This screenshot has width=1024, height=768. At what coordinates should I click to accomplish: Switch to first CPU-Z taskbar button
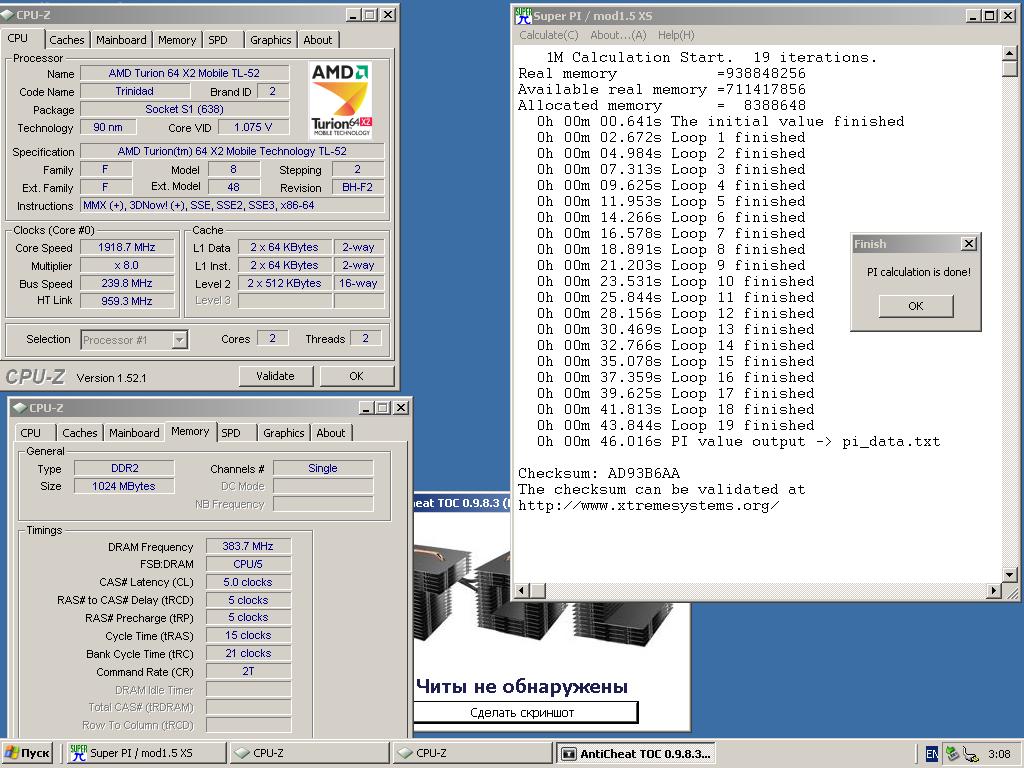[310, 753]
